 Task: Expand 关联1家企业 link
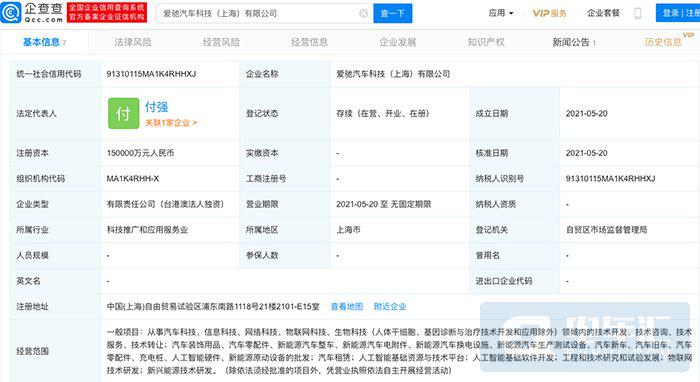click(x=171, y=123)
